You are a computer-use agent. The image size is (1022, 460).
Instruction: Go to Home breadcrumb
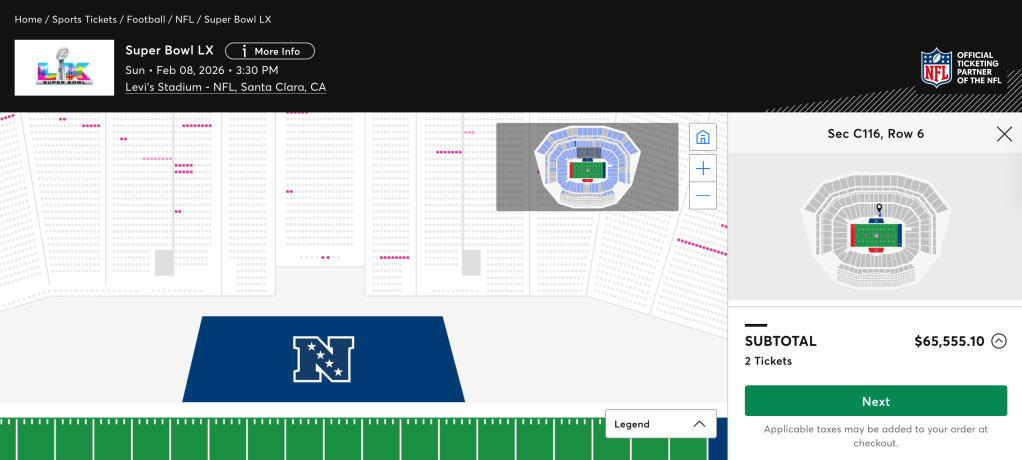pyautogui.click(x=28, y=19)
